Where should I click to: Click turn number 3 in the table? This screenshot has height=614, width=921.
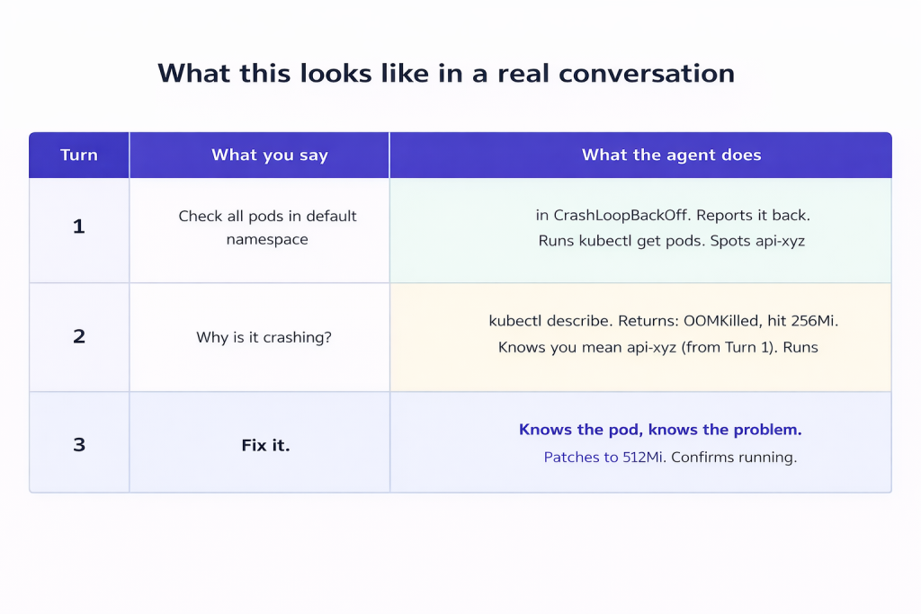pyautogui.click(x=79, y=444)
